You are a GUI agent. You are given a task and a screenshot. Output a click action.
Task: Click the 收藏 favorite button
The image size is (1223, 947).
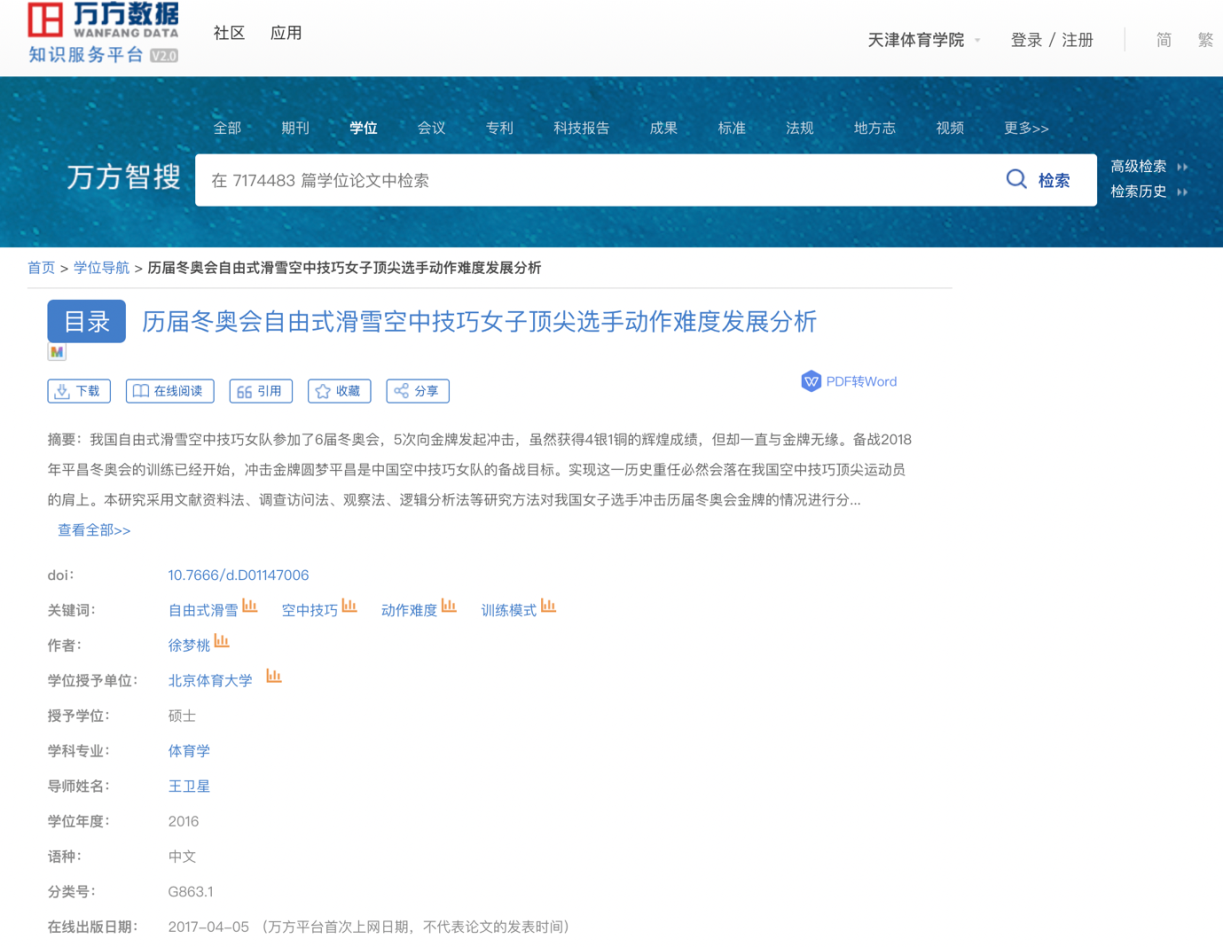click(340, 391)
